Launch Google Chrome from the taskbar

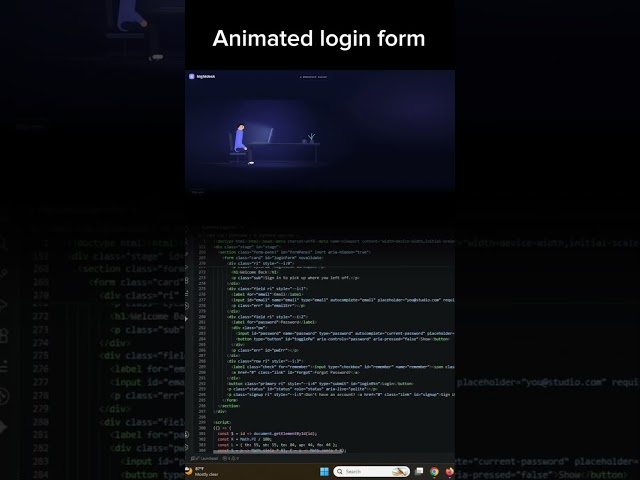(434, 471)
